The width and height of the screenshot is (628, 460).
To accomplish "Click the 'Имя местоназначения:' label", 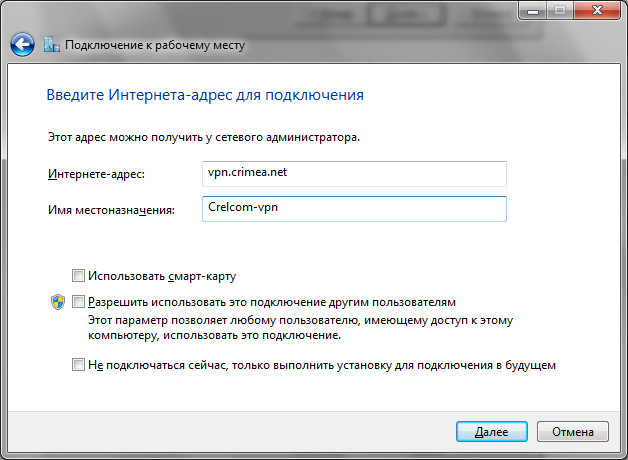I will point(111,210).
